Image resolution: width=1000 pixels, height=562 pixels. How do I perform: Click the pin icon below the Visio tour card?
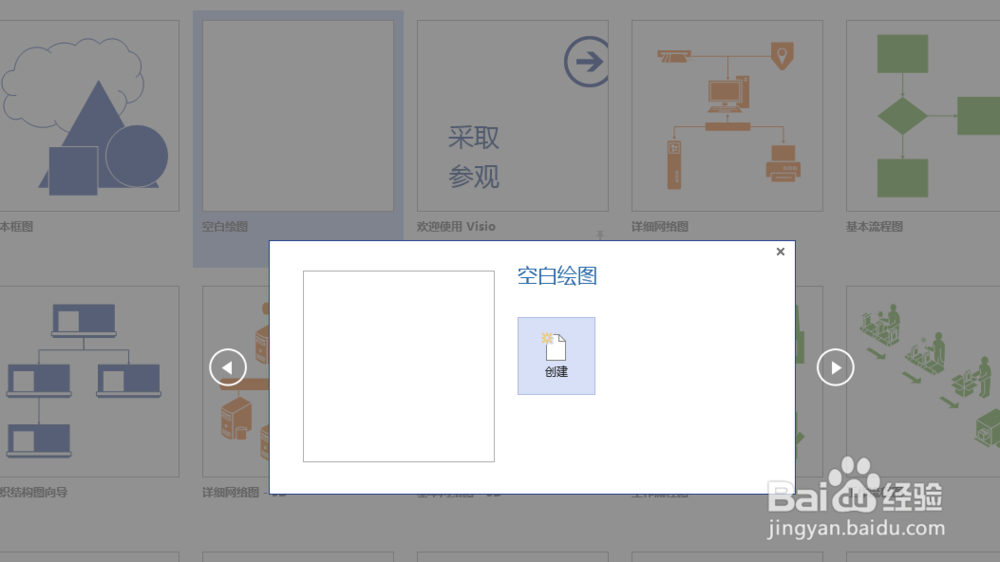pos(599,235)
